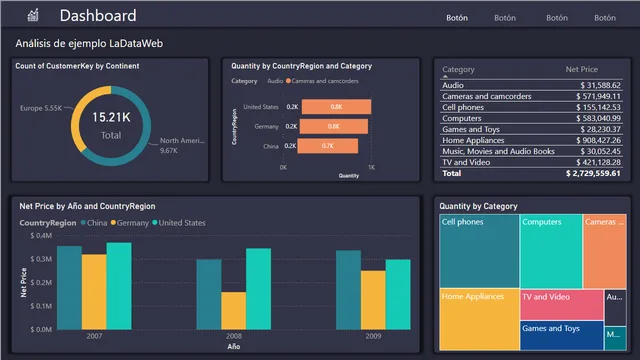Select 2008 Germany yellow column bar
This screenshot has width=640, height=360.
click(x=234, y=311)
